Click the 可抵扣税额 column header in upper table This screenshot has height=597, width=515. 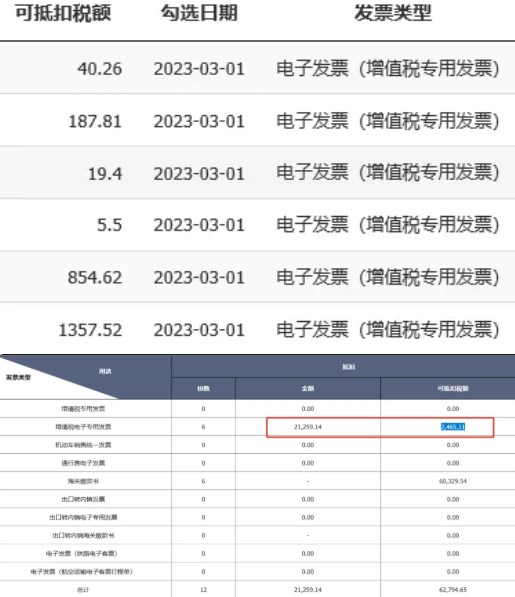[x=63, y=13]
